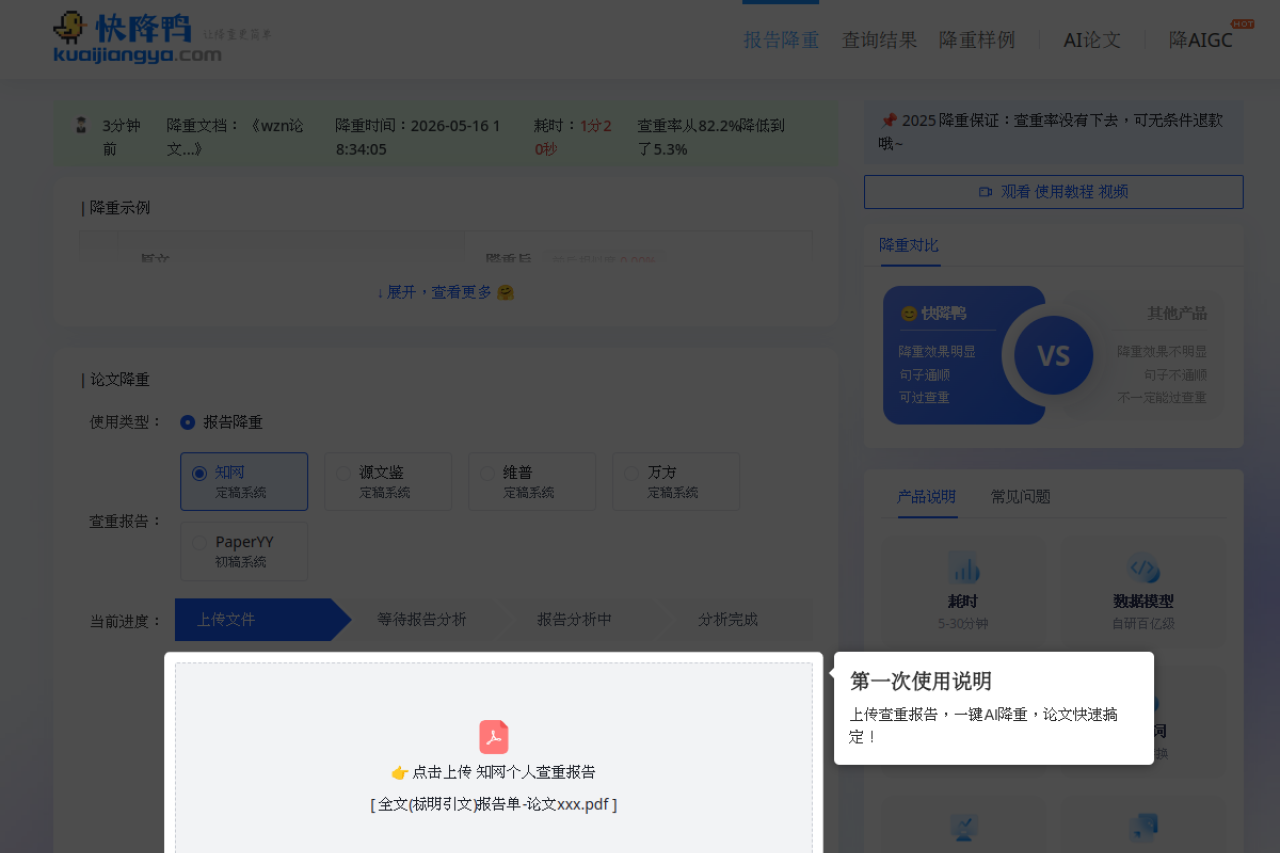Open the 报告降重 nav tab
1280x853 pixels.
781,40
